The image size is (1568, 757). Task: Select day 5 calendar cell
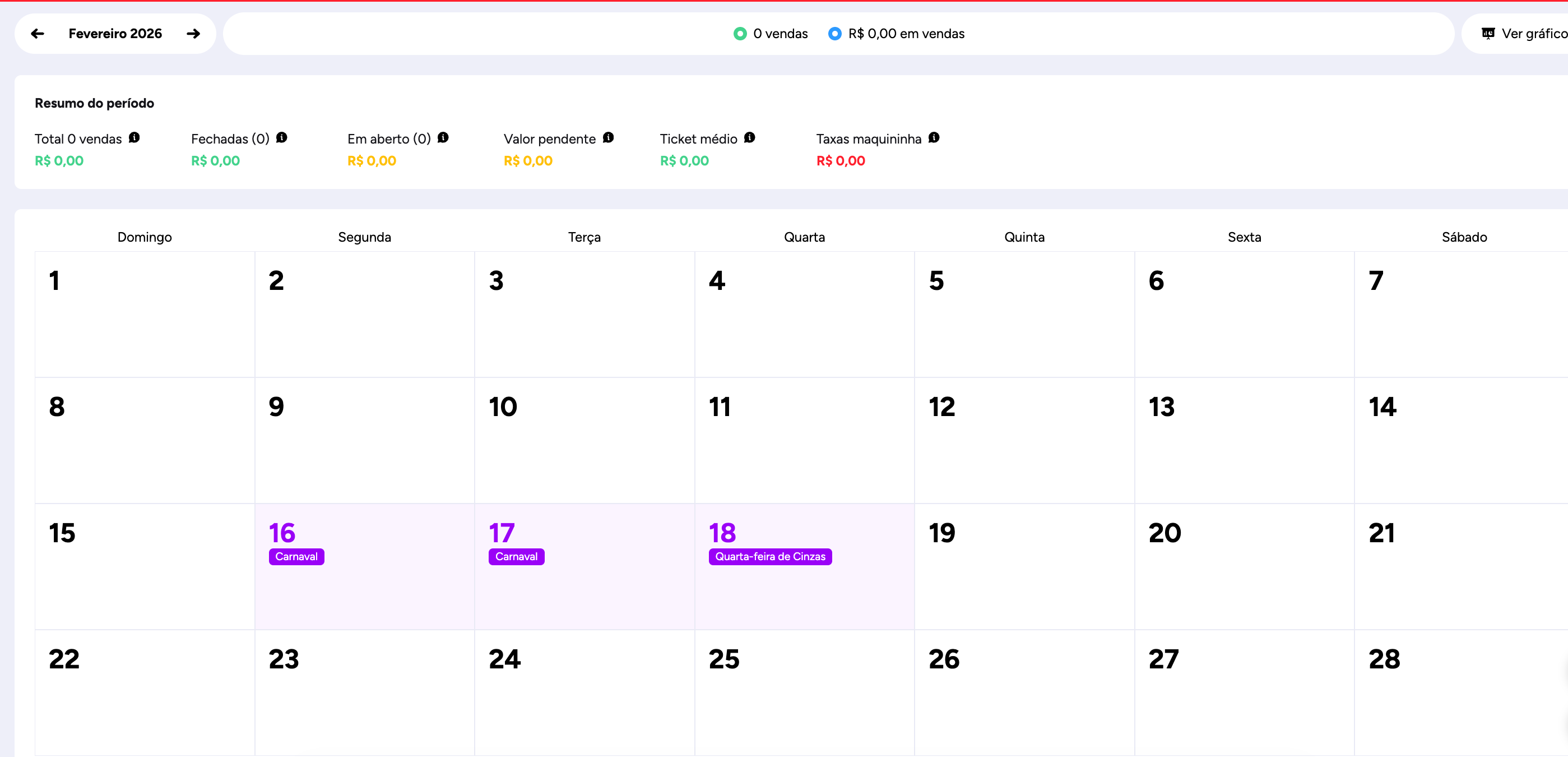coord(1024,313)
